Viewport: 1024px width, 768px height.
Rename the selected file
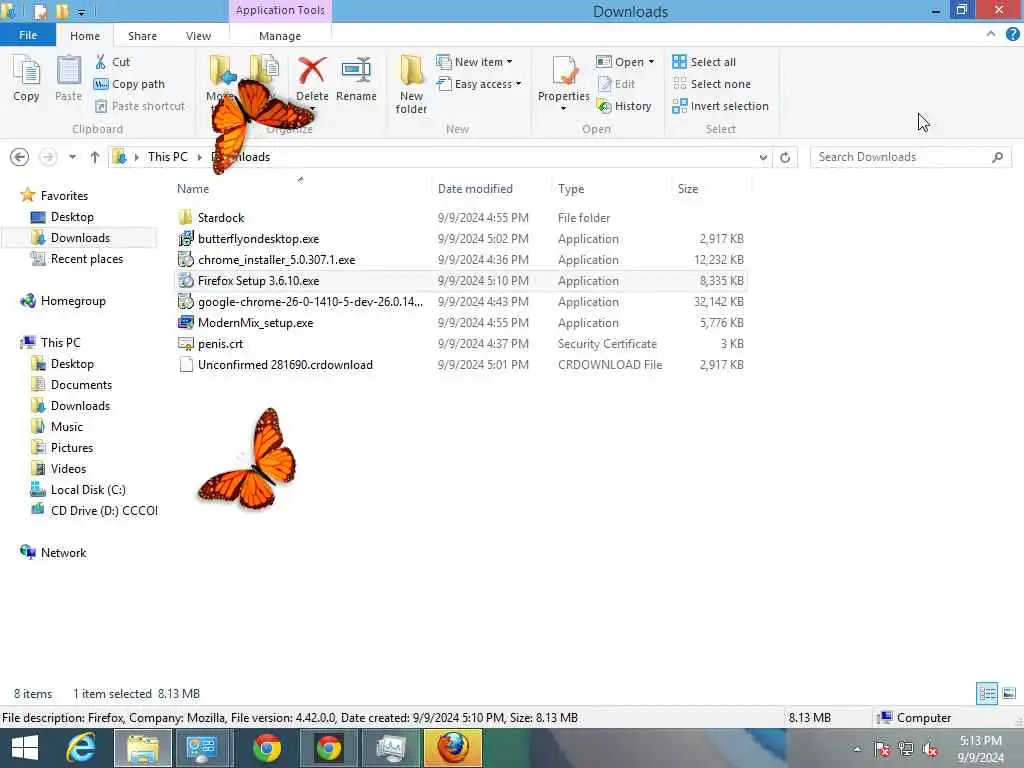[x=356, y=79]
